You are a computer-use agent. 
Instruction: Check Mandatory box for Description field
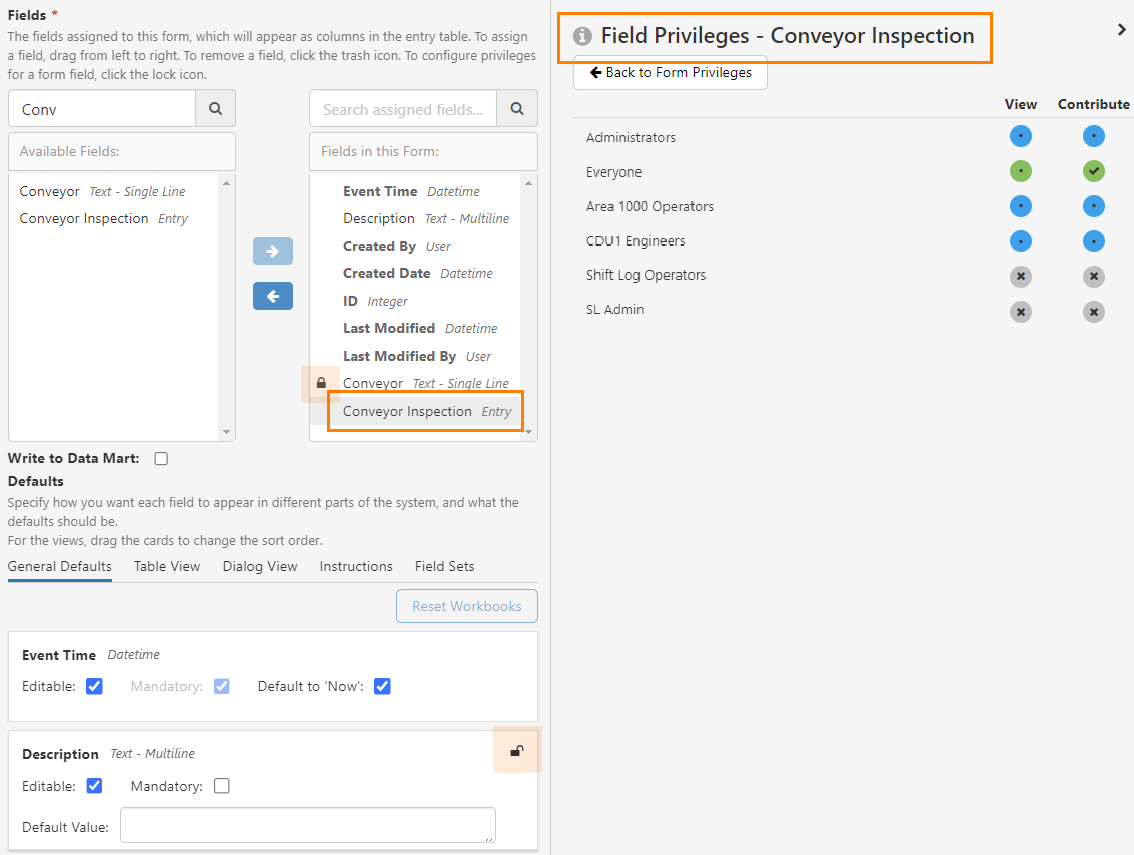222,786
